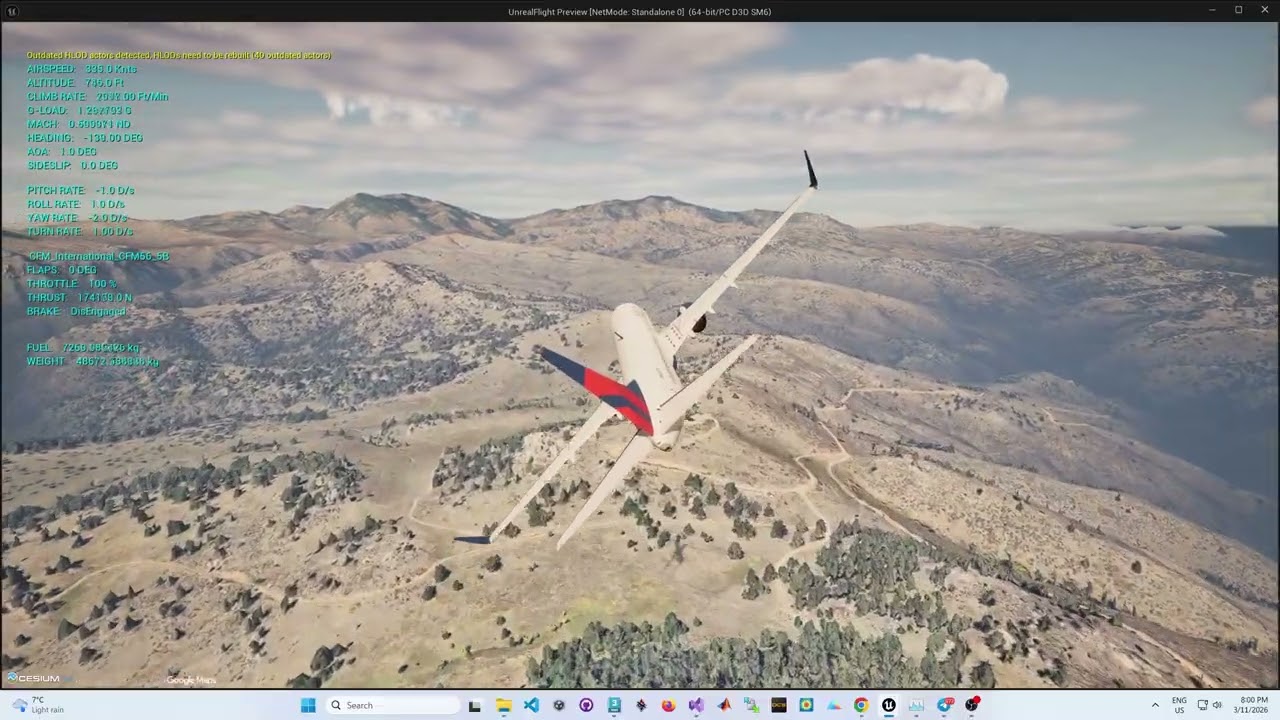Click the AOA readout

pyautogui.click(x=62, y=152)
